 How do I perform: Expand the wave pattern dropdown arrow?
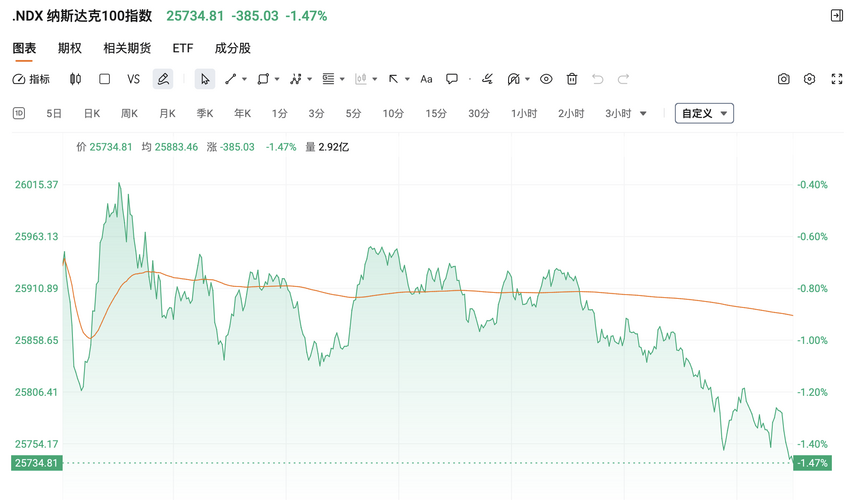310,79
